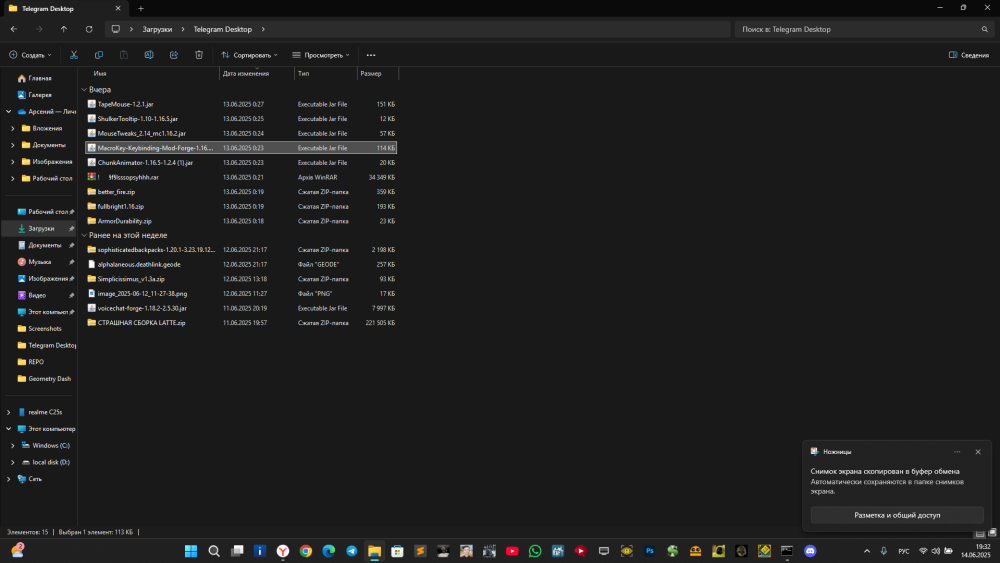
Task: Open the Создать dropdown
Action: [31, 55]
